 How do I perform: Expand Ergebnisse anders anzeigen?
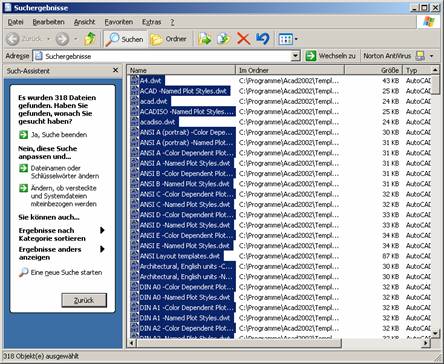pyautogui.click(x=62, y=253)
